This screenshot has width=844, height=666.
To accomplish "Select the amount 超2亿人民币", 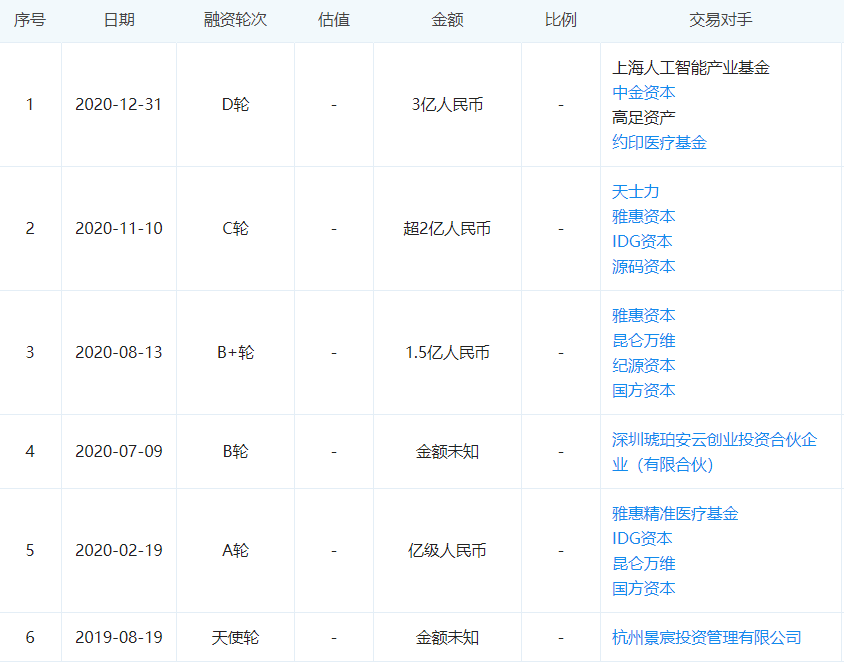I will (447, 228).
